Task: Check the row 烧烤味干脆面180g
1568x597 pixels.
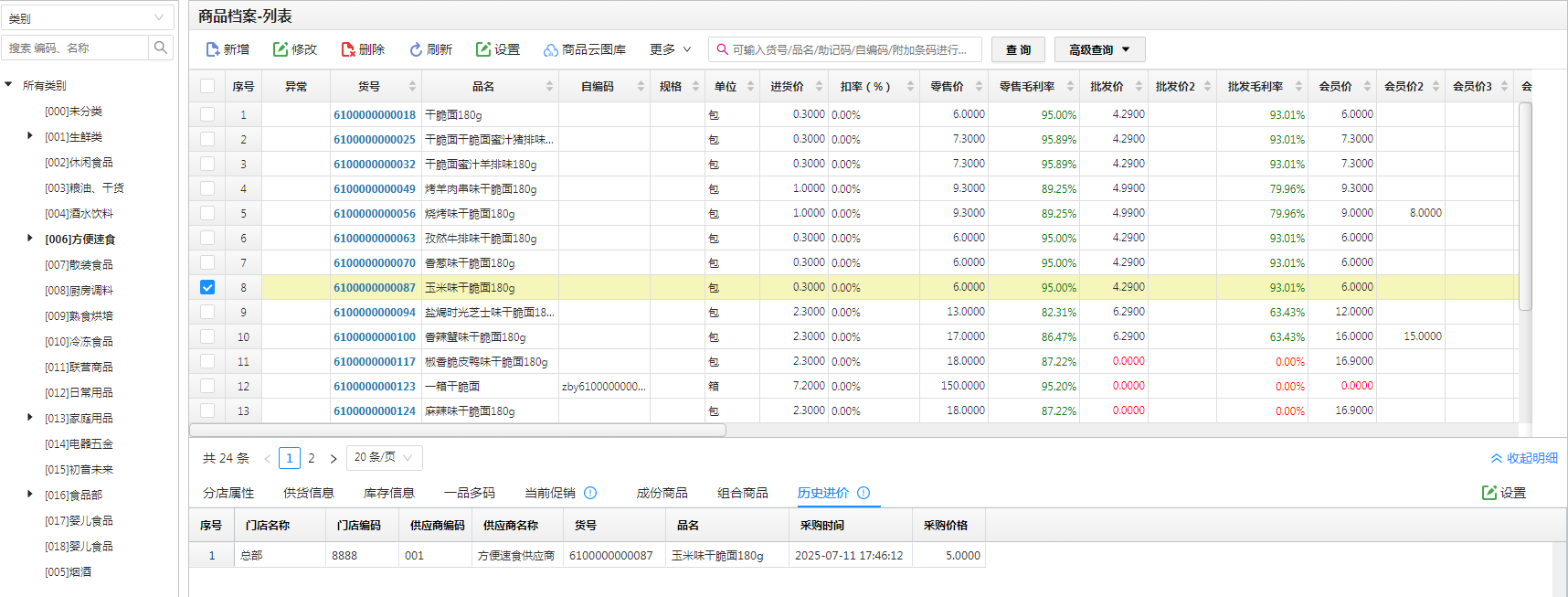Action: pyautogui.click(x=207, y=213)
